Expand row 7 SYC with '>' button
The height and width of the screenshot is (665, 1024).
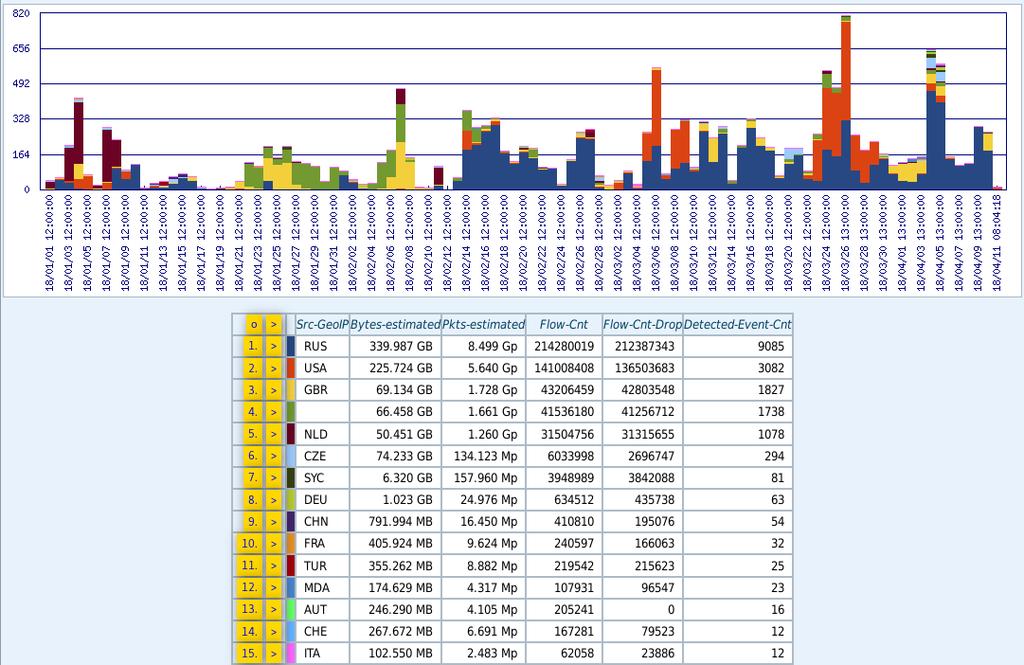pyautogui.click(x=274, y=478)
